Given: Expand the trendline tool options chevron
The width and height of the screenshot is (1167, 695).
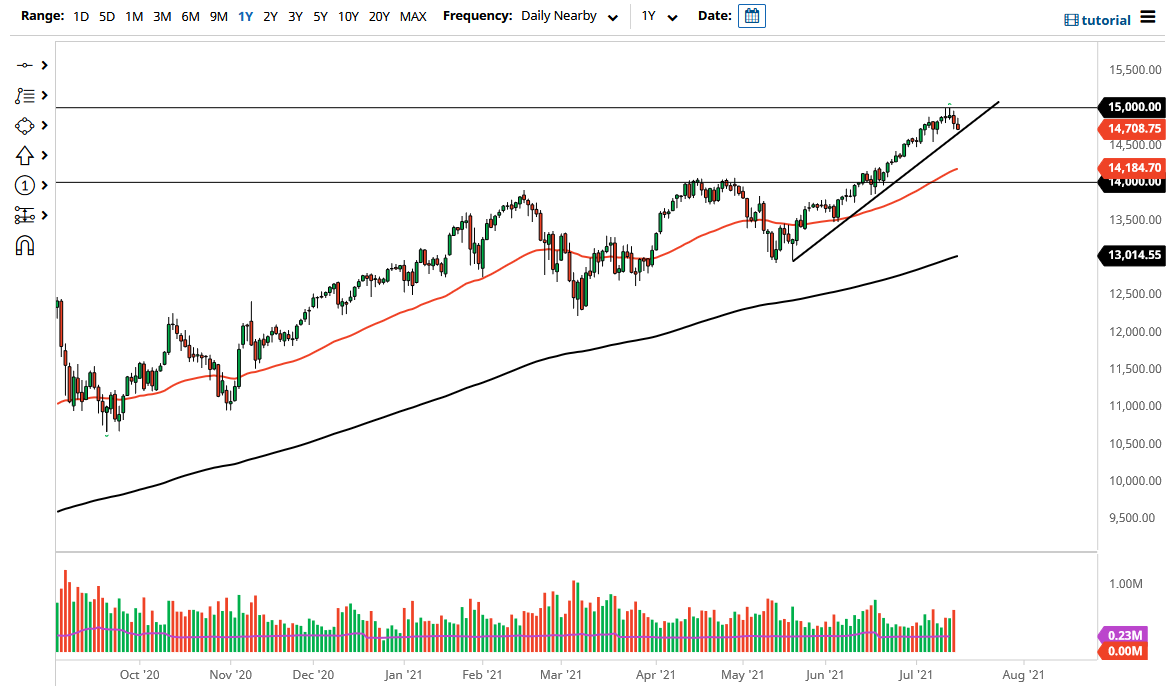Looking at the screenshot, I should (x=43, y=66).
